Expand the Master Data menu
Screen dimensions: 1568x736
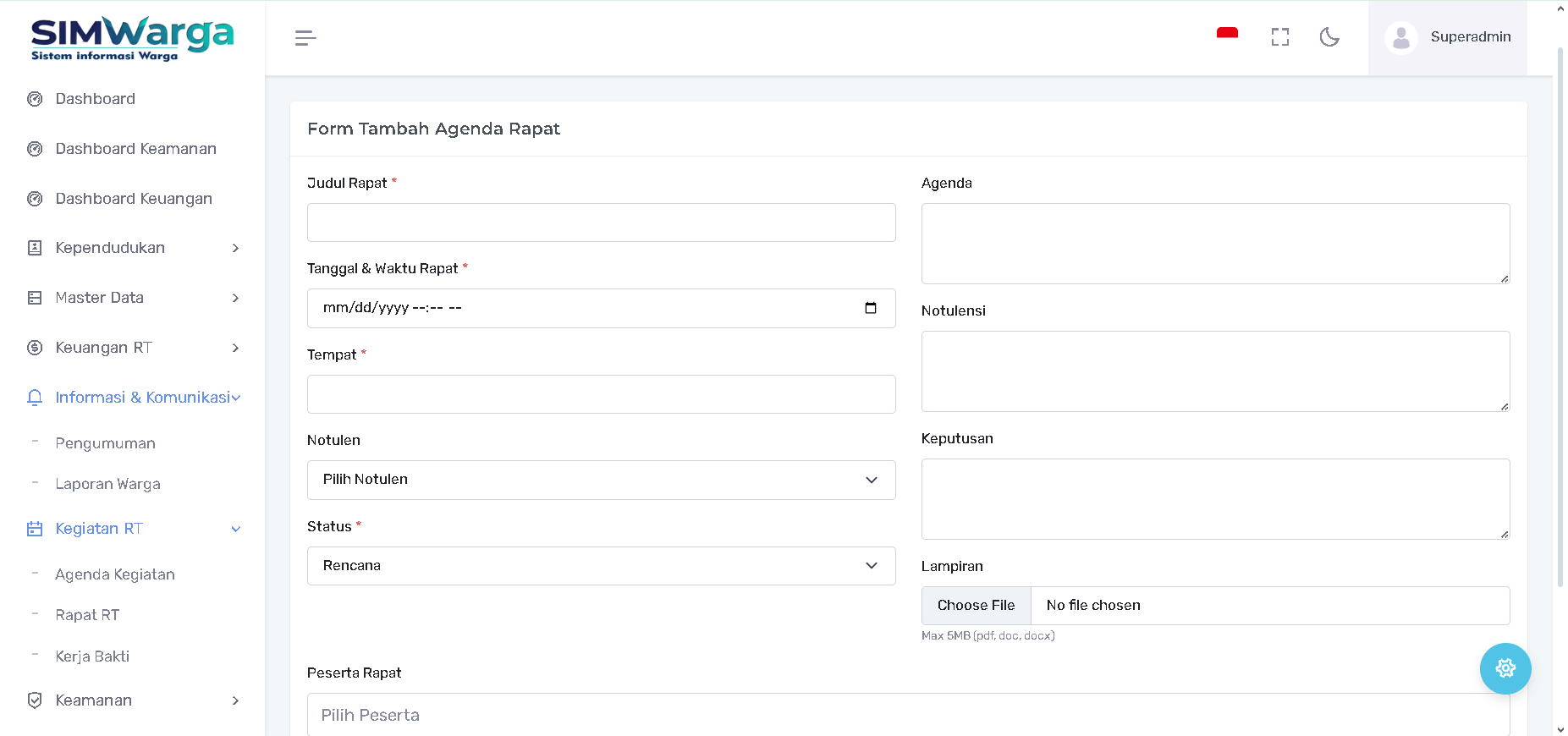[x=133, y=298]
